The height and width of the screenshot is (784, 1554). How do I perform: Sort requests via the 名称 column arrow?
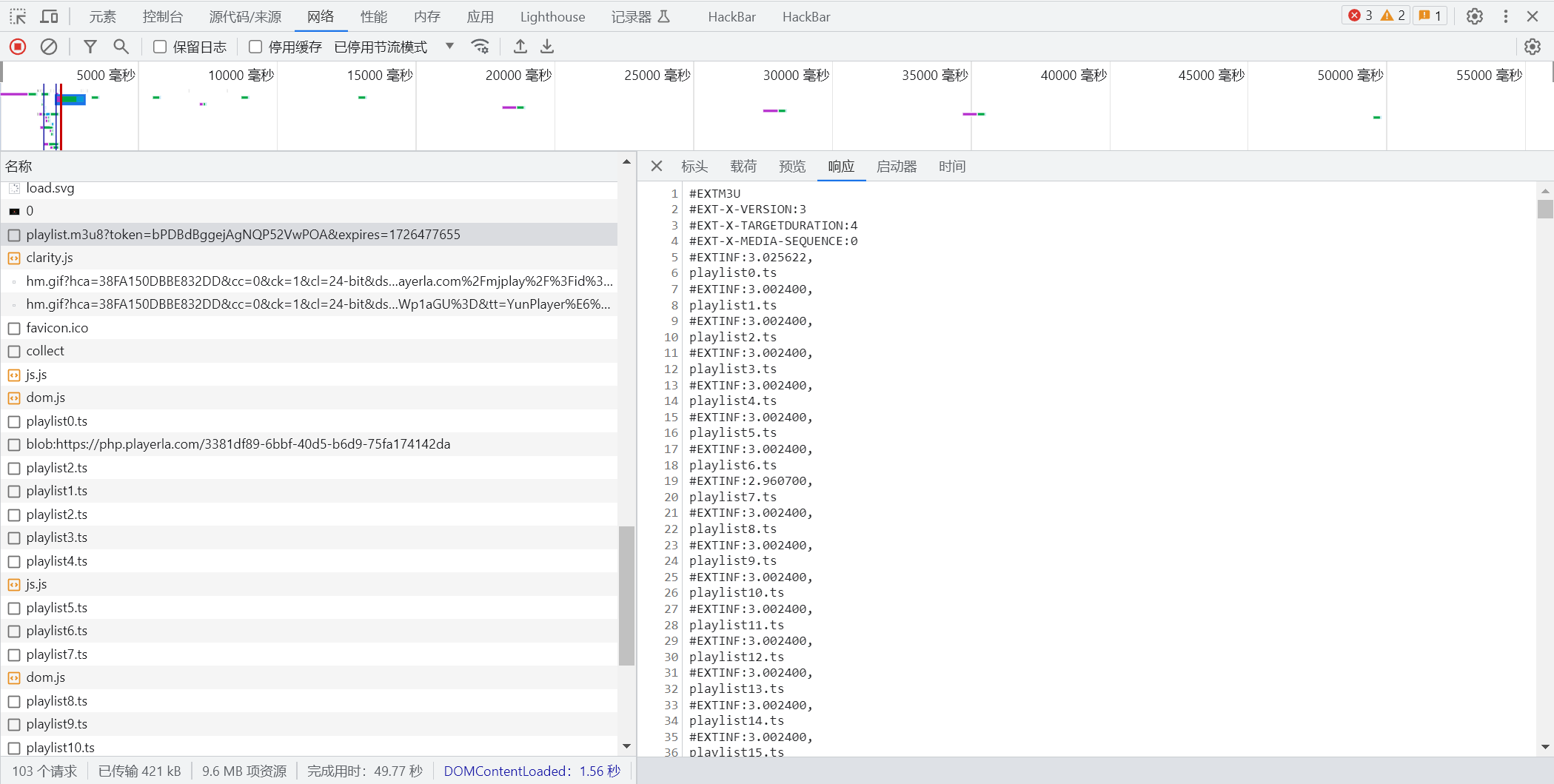point(626,161)
